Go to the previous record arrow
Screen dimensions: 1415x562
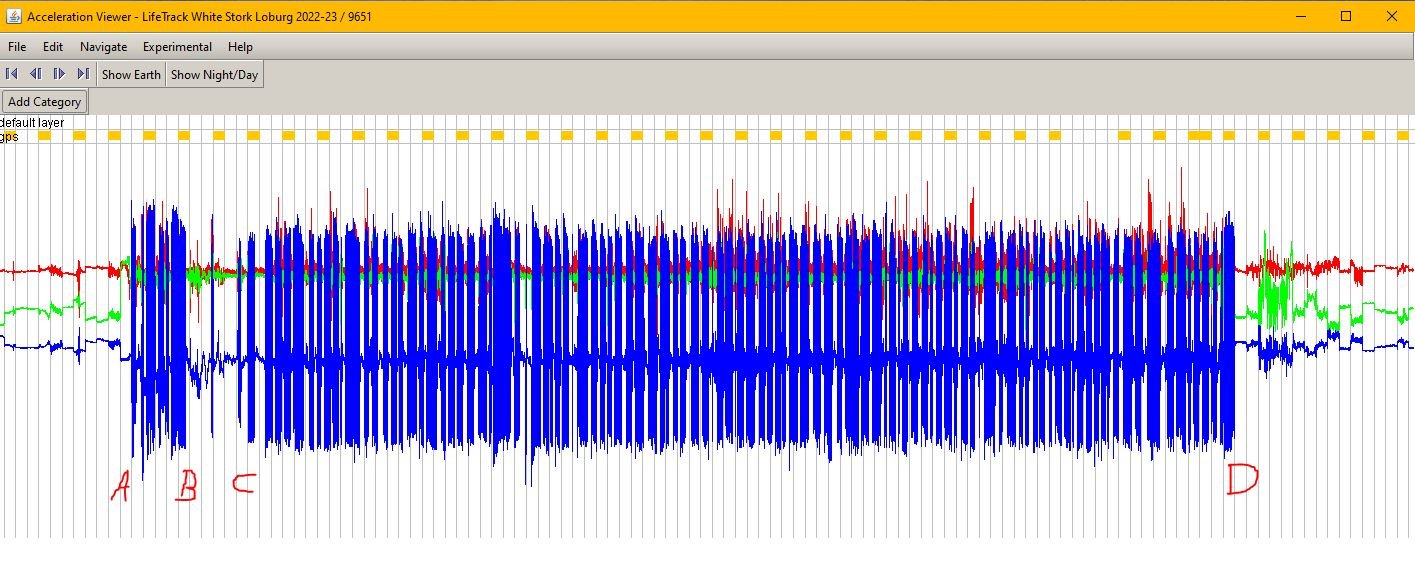coord(36,74)
